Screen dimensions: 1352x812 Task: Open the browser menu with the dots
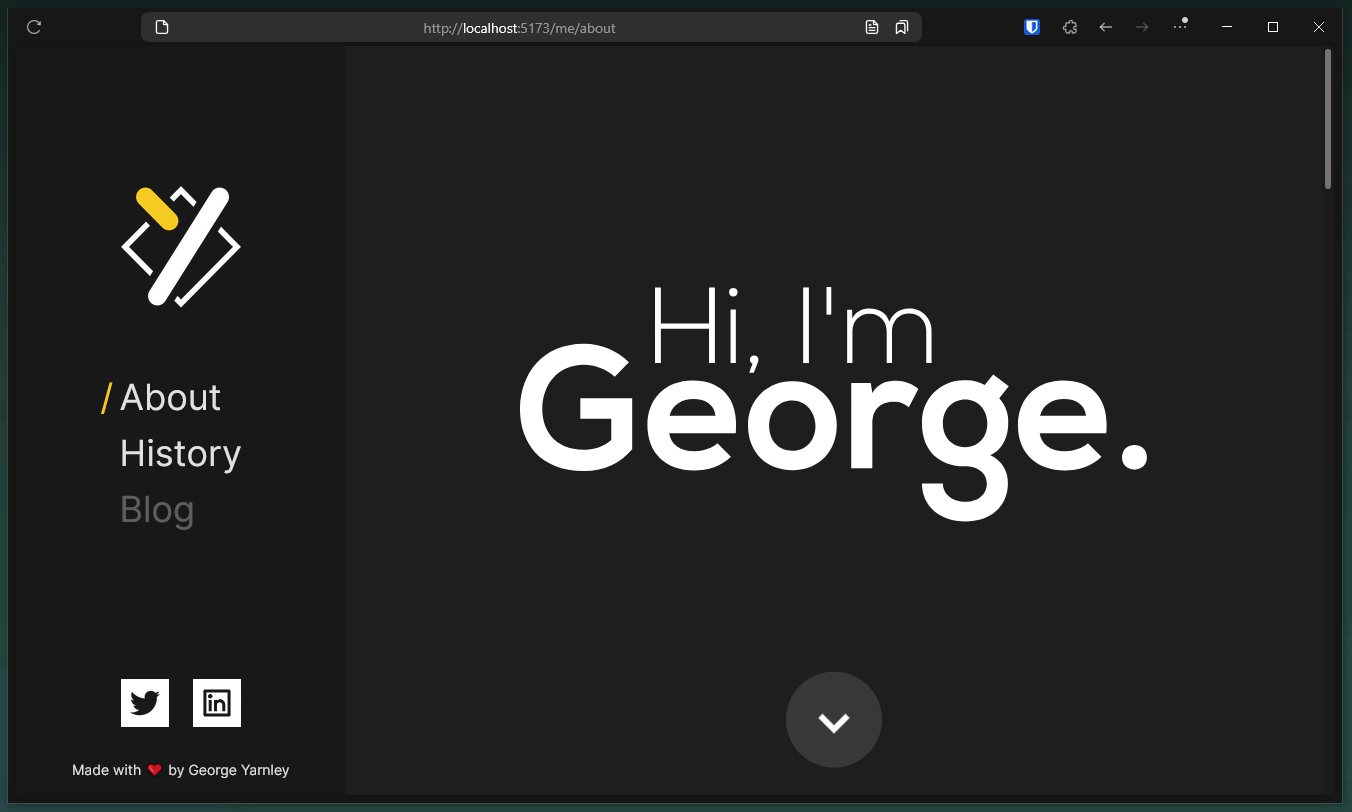(1179, 27)
